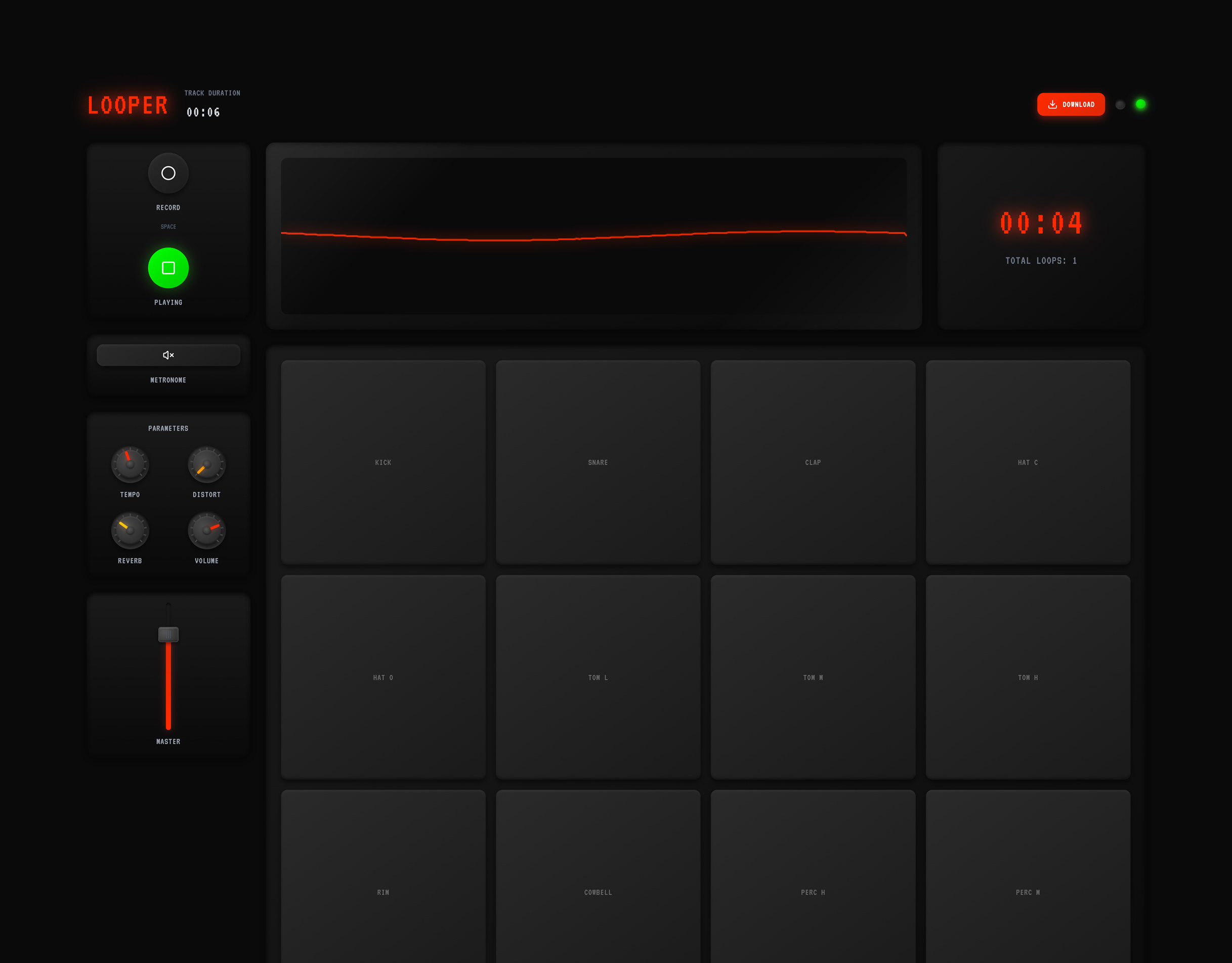
Task: Download the recorded track
Action: point(1070,104)
